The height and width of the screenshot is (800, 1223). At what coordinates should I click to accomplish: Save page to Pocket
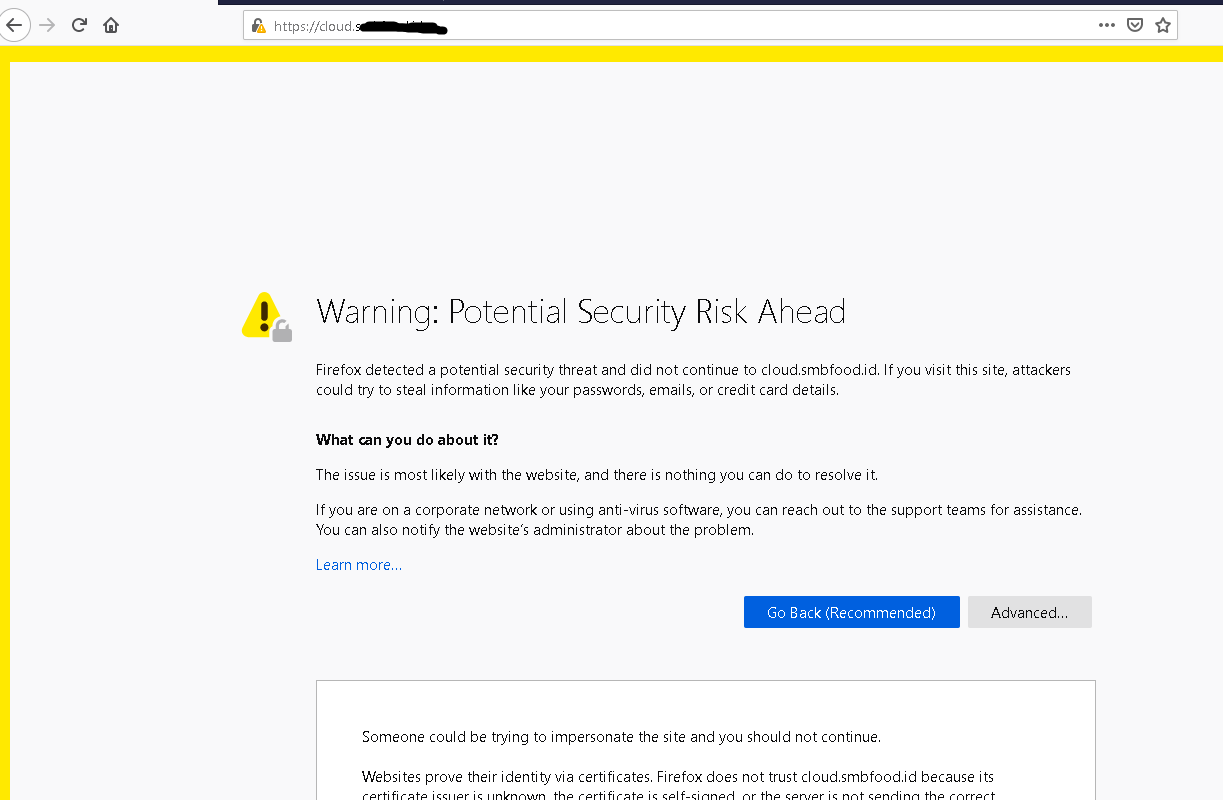click(x=1135, y=25)
